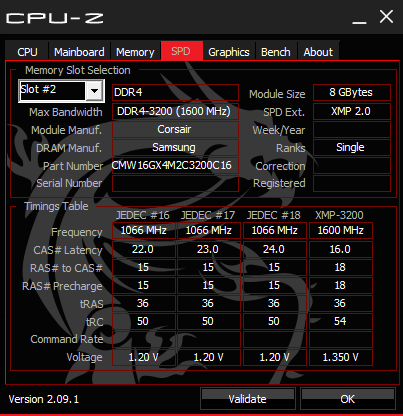Viewport: 403px width, 416px height.
Task: Click the XMP-3200 frequency 1600 MHz cell
Action: (x=341, y=230)
